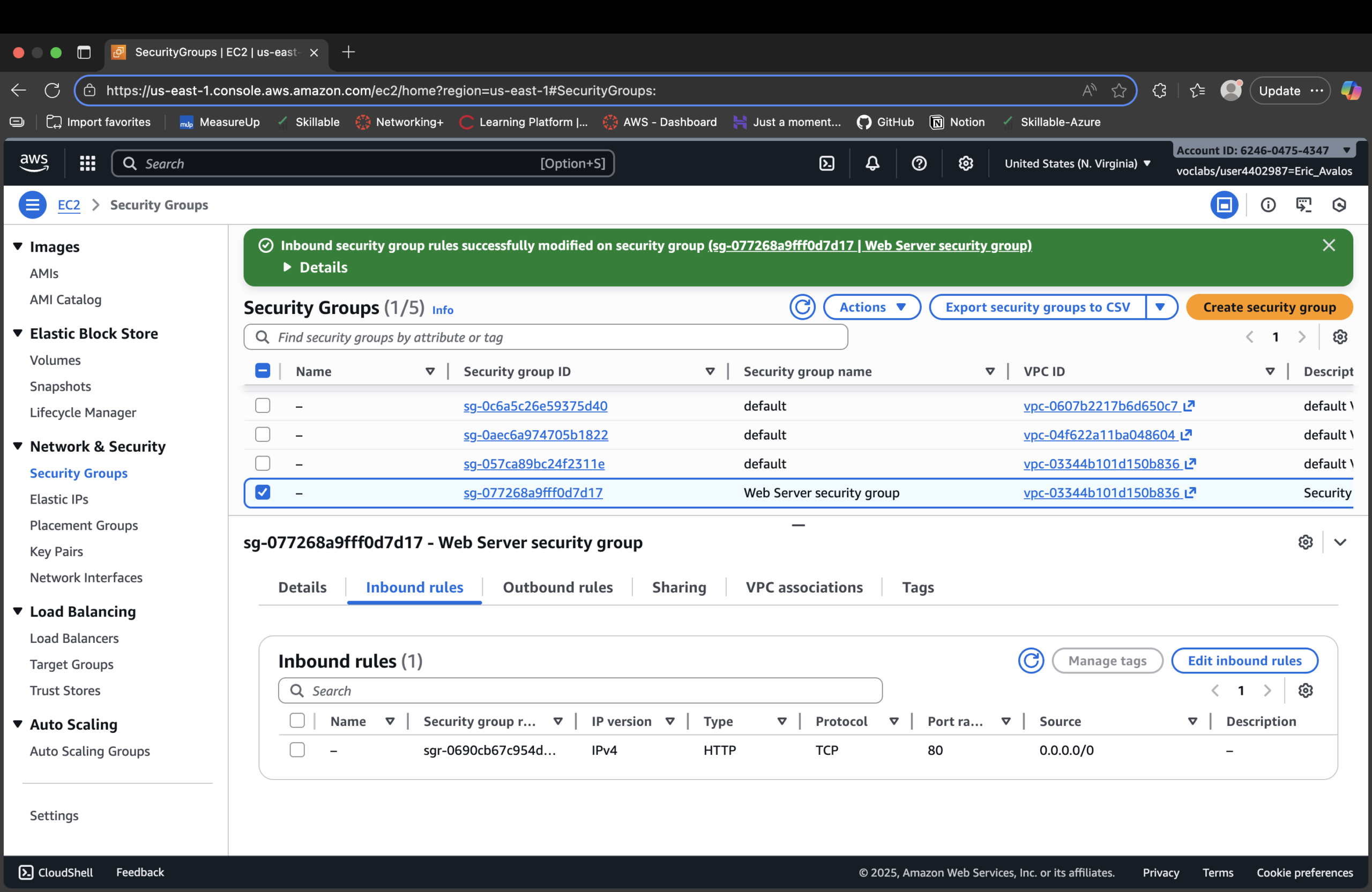Deselect the Web Server security group checkbox

262,493
